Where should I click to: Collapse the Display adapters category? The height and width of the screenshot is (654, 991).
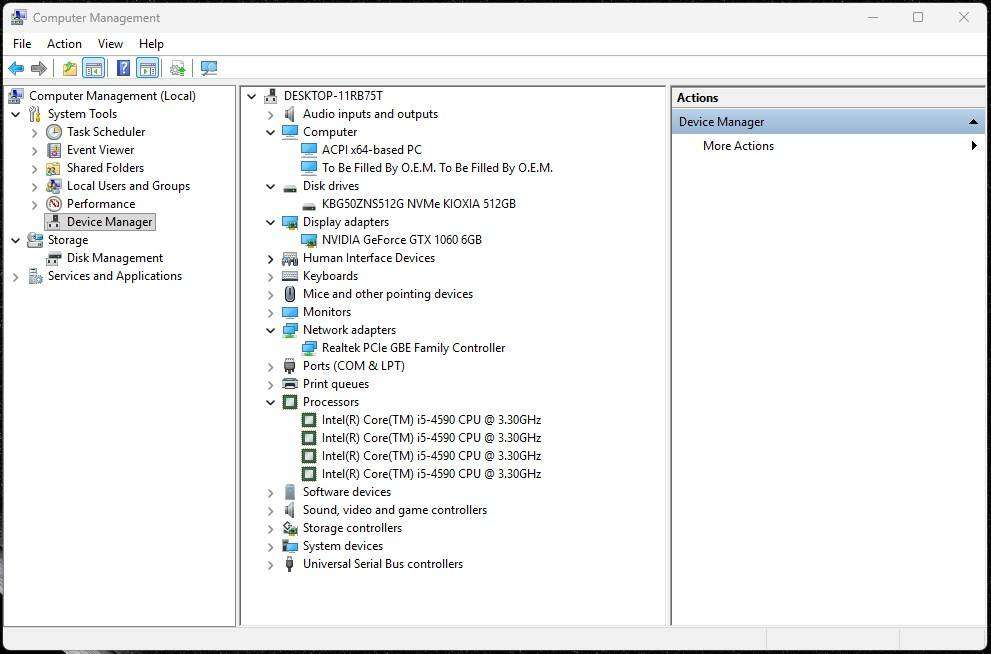click(271, 222)
